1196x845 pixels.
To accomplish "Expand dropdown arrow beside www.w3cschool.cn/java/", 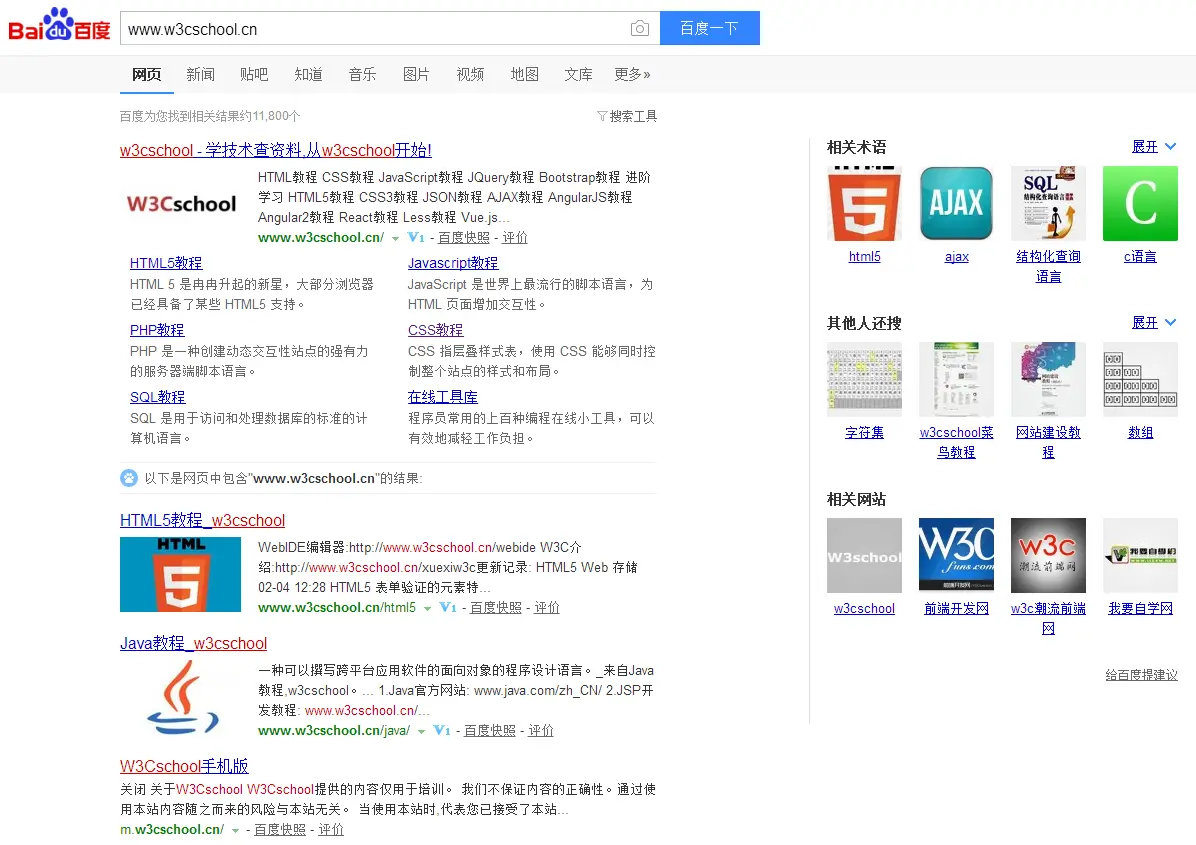I will [x=421, y=731].
